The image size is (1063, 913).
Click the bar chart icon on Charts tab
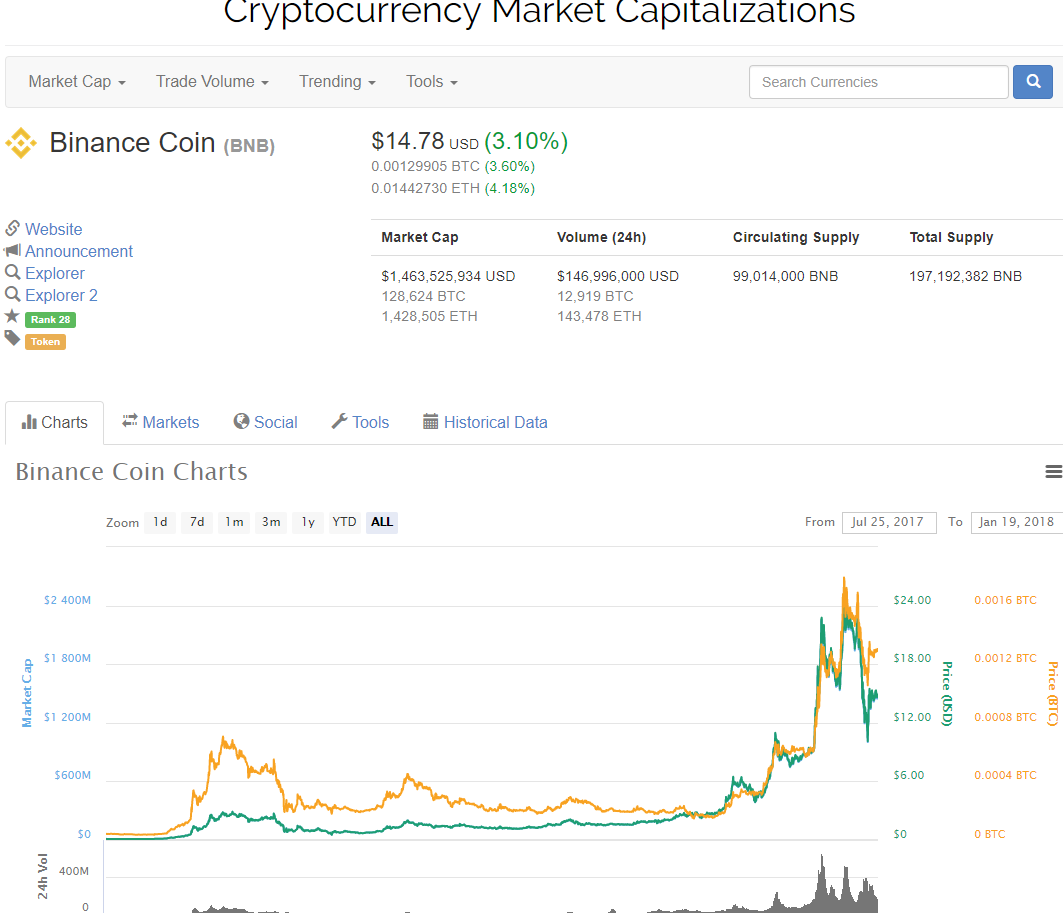(29, 422)
